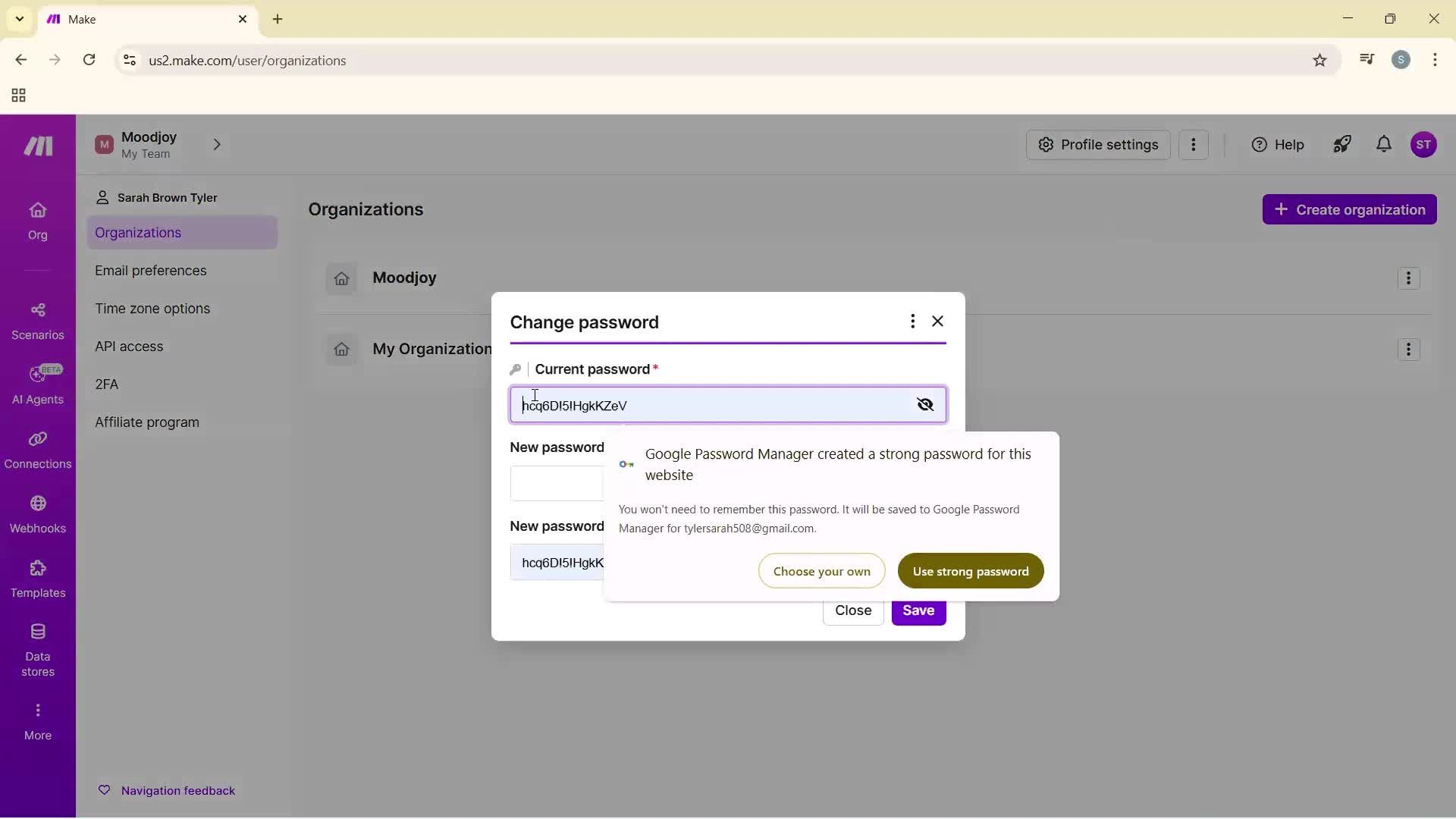
Task: Open the browser tab search dropdown
Action: [19, 19]
